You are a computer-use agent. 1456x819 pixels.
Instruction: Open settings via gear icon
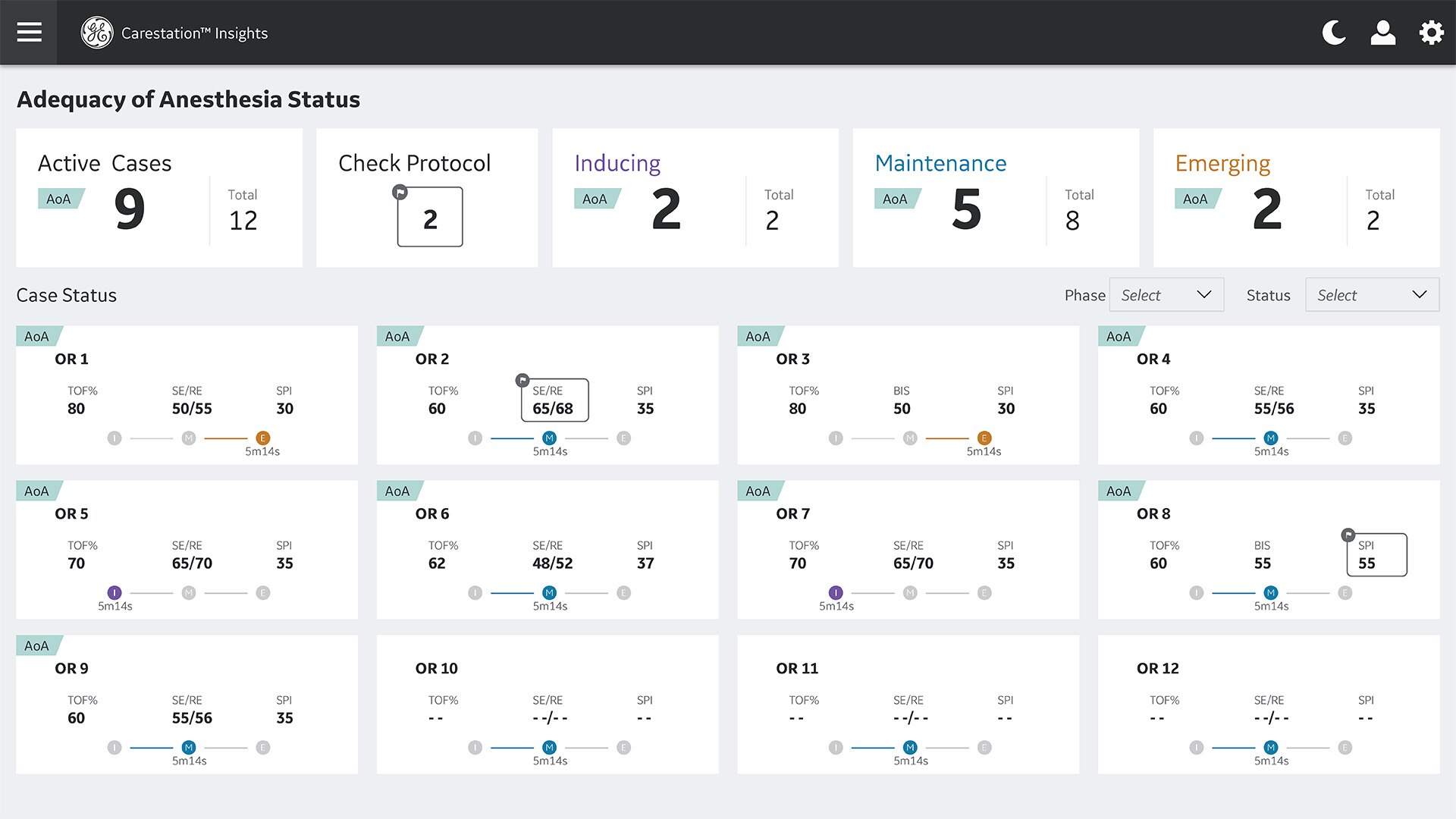pos(1431,33)
